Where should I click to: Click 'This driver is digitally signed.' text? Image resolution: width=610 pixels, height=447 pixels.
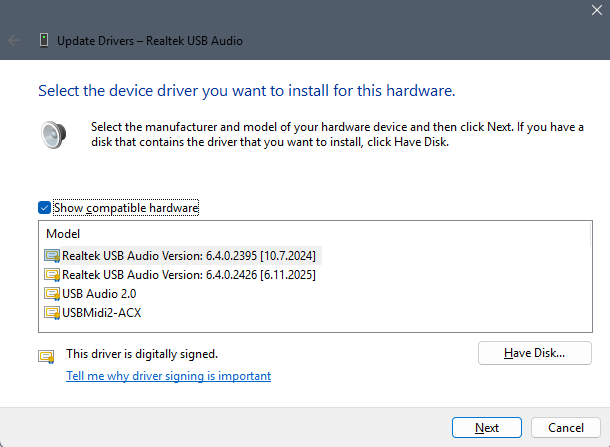pos(142,354)
